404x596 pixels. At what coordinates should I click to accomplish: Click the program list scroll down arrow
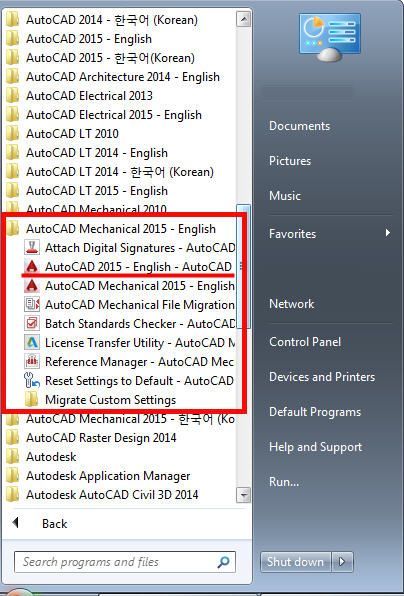(x=243, y=495)
